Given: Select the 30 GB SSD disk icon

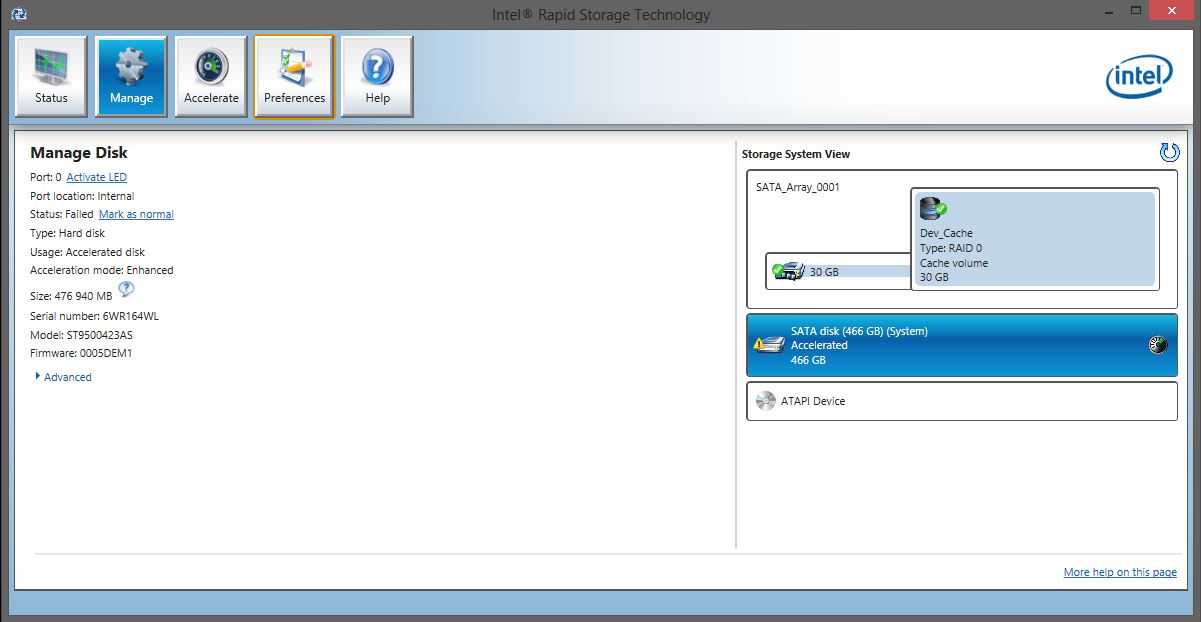Looking at the screenshot, I should tap(789, 270).
